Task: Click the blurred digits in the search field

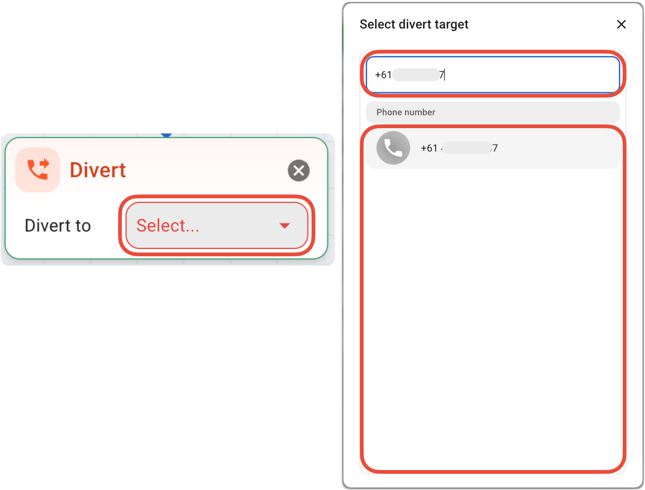Action: pos(416,75)
